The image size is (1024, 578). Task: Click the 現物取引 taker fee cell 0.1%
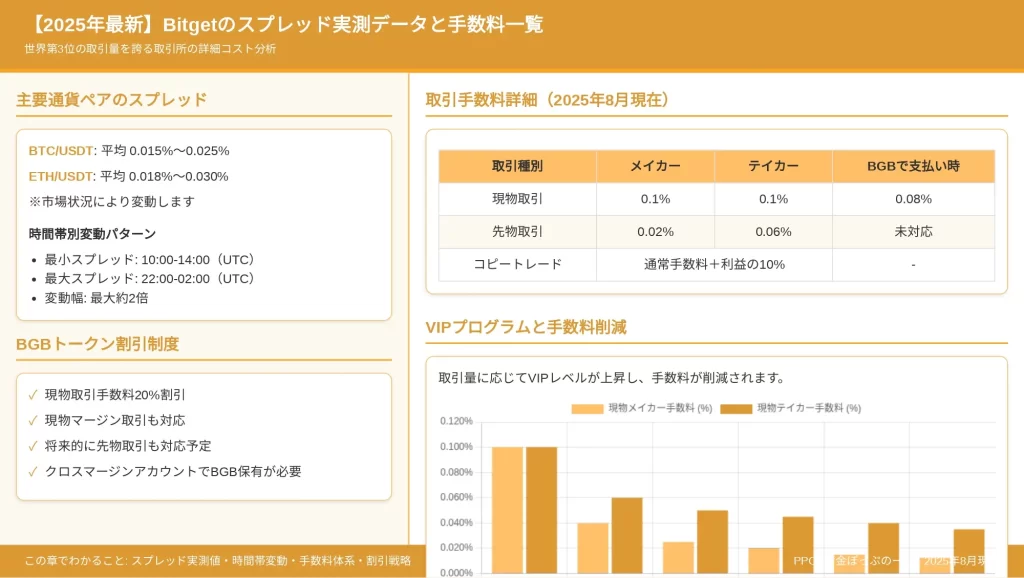[x=773, y=199]
